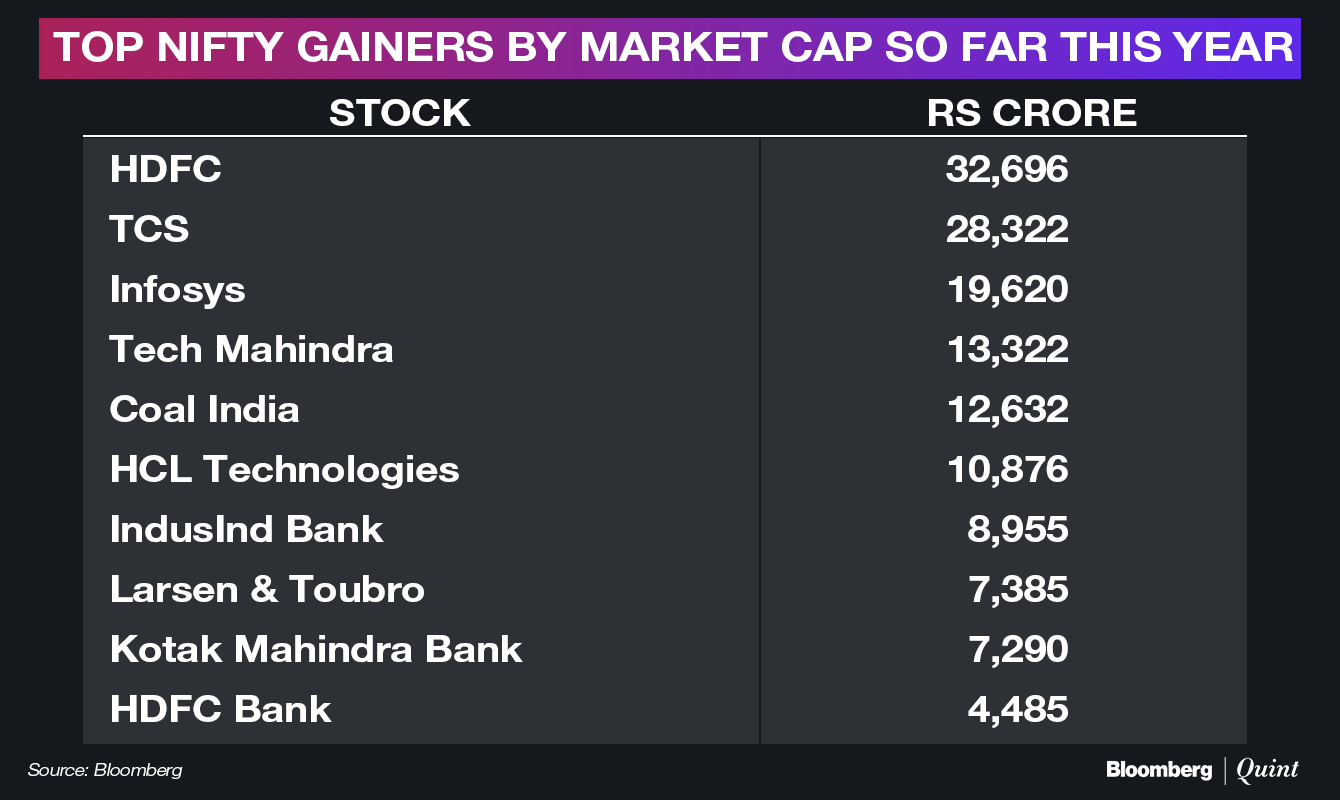Select the title banner heading
Viewport: 1340px width, 800px height.
coord(670,49)
